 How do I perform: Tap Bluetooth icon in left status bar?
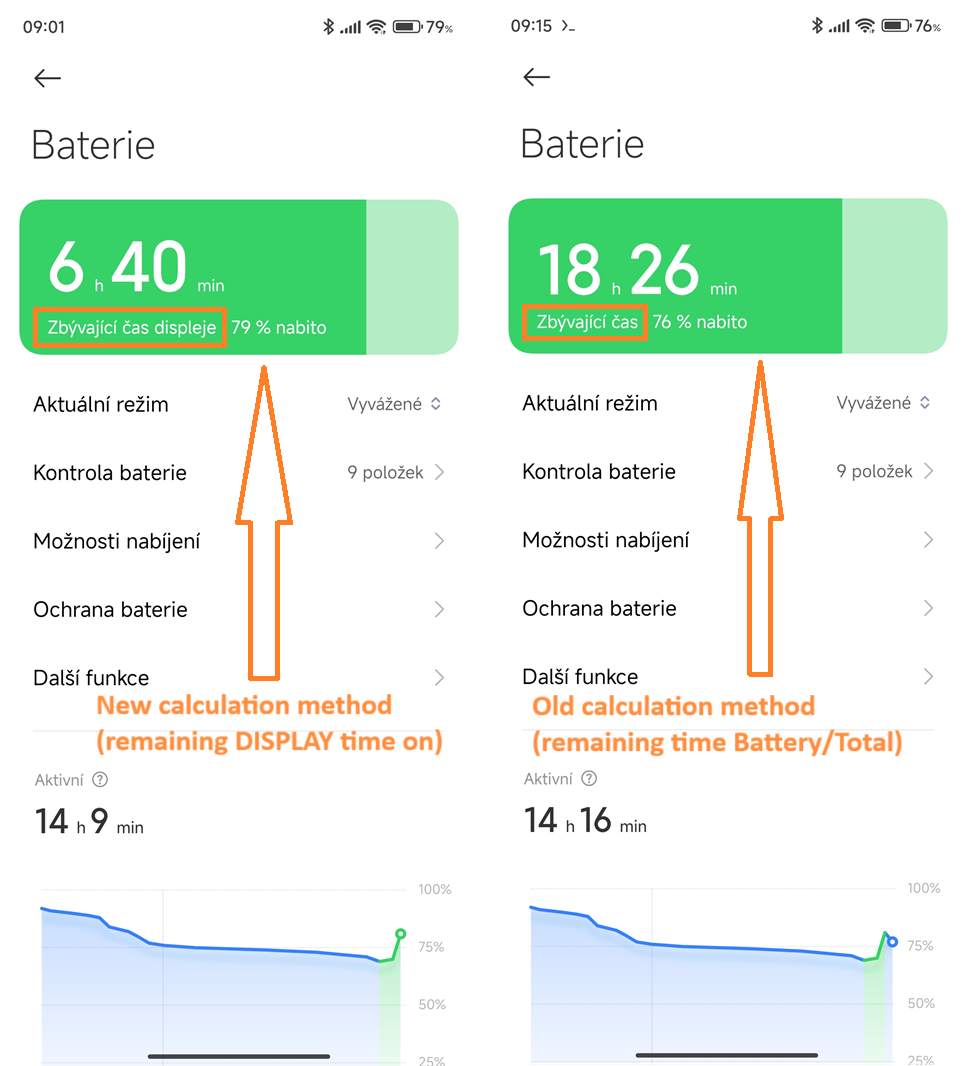click(328, 27)
